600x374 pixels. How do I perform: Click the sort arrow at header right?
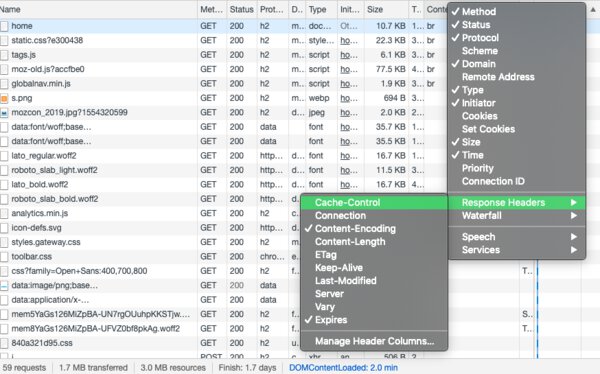coord(593,10)
